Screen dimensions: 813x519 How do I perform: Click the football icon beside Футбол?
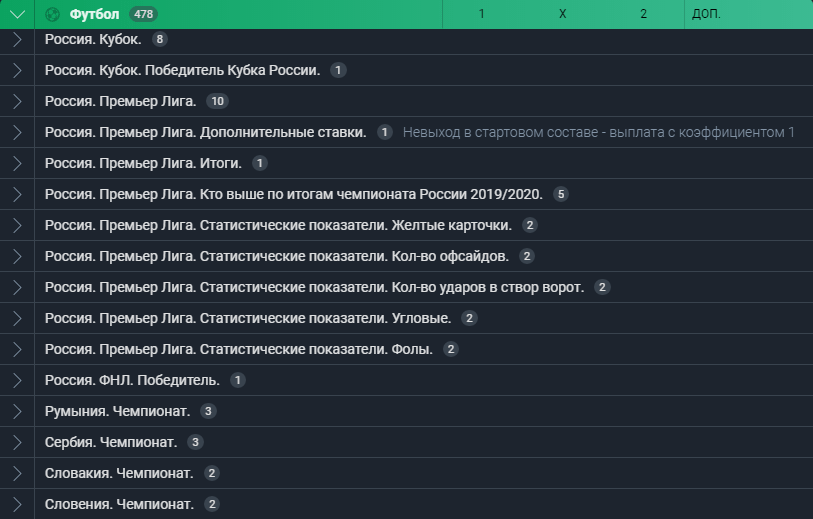coord(52,15)
